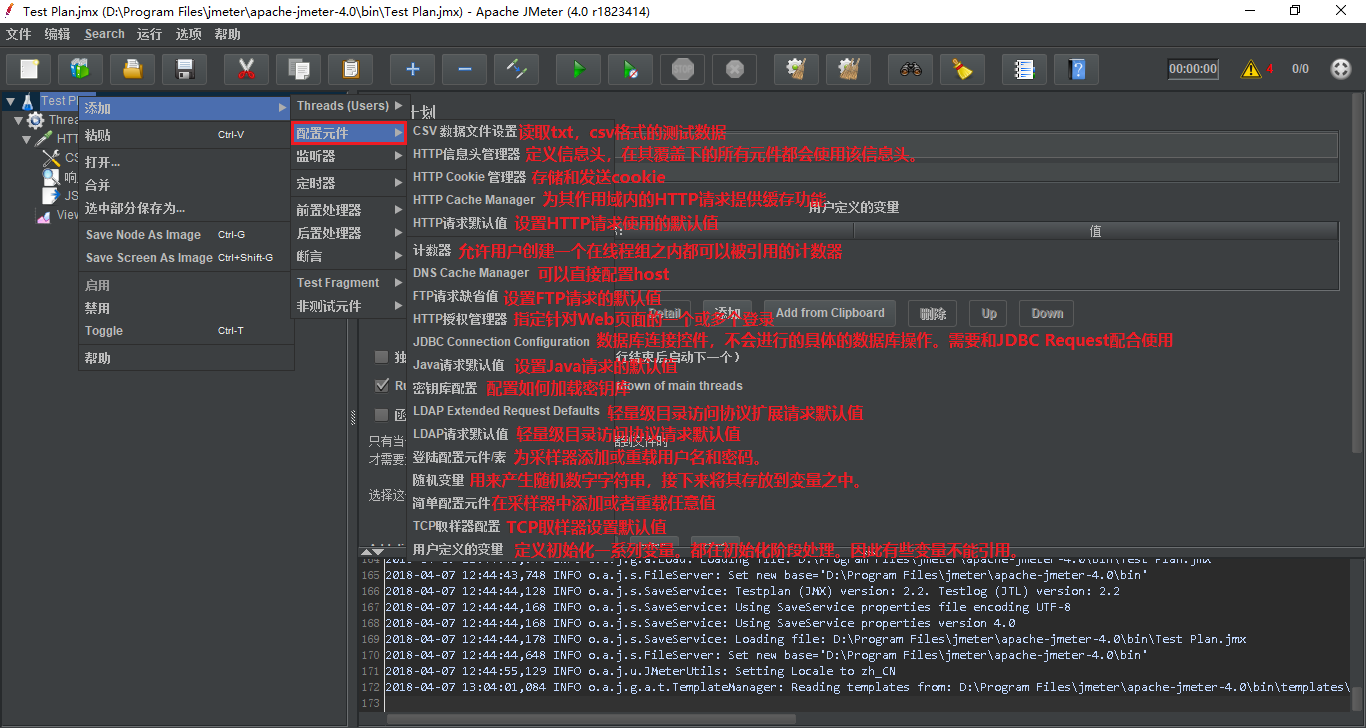Screen dimensions: 1366x728
Task: Select the Thread Group gear icon in the tree
Action: pyautogui.click(x=36, y=120)
